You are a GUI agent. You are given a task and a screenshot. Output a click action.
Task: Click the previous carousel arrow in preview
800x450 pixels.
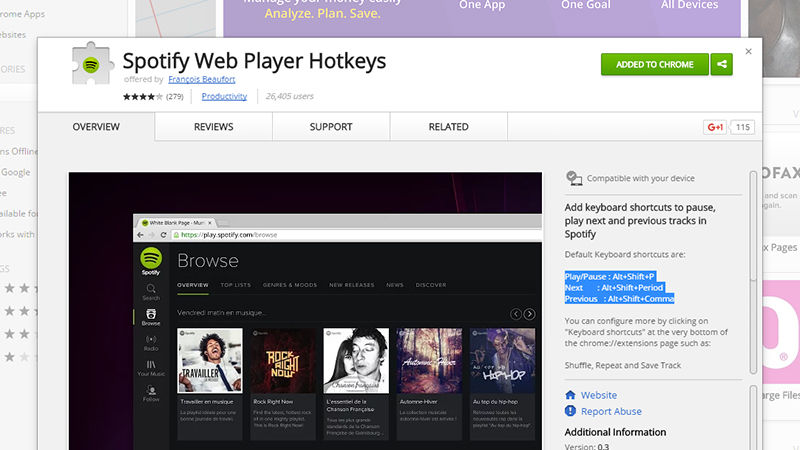516,314
